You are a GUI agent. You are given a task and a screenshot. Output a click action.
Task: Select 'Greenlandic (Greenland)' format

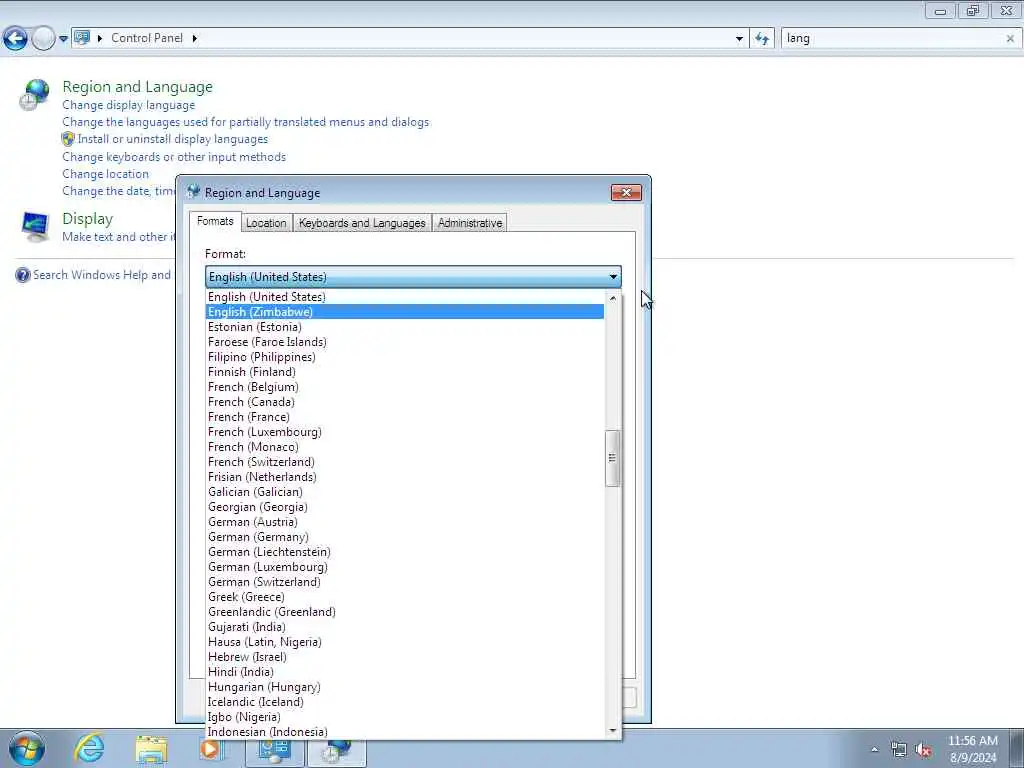coord(405,613)
